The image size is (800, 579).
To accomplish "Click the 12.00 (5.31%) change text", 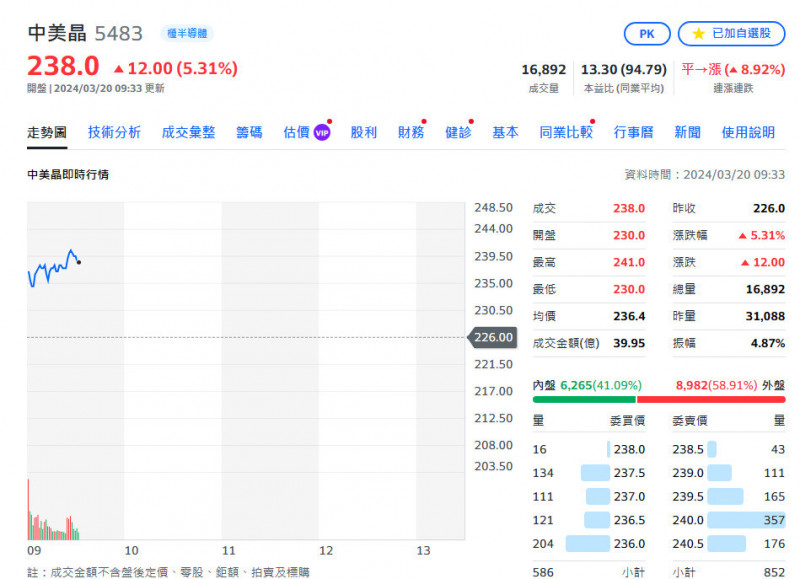I will pyautogui.click(x=182, y=68).
